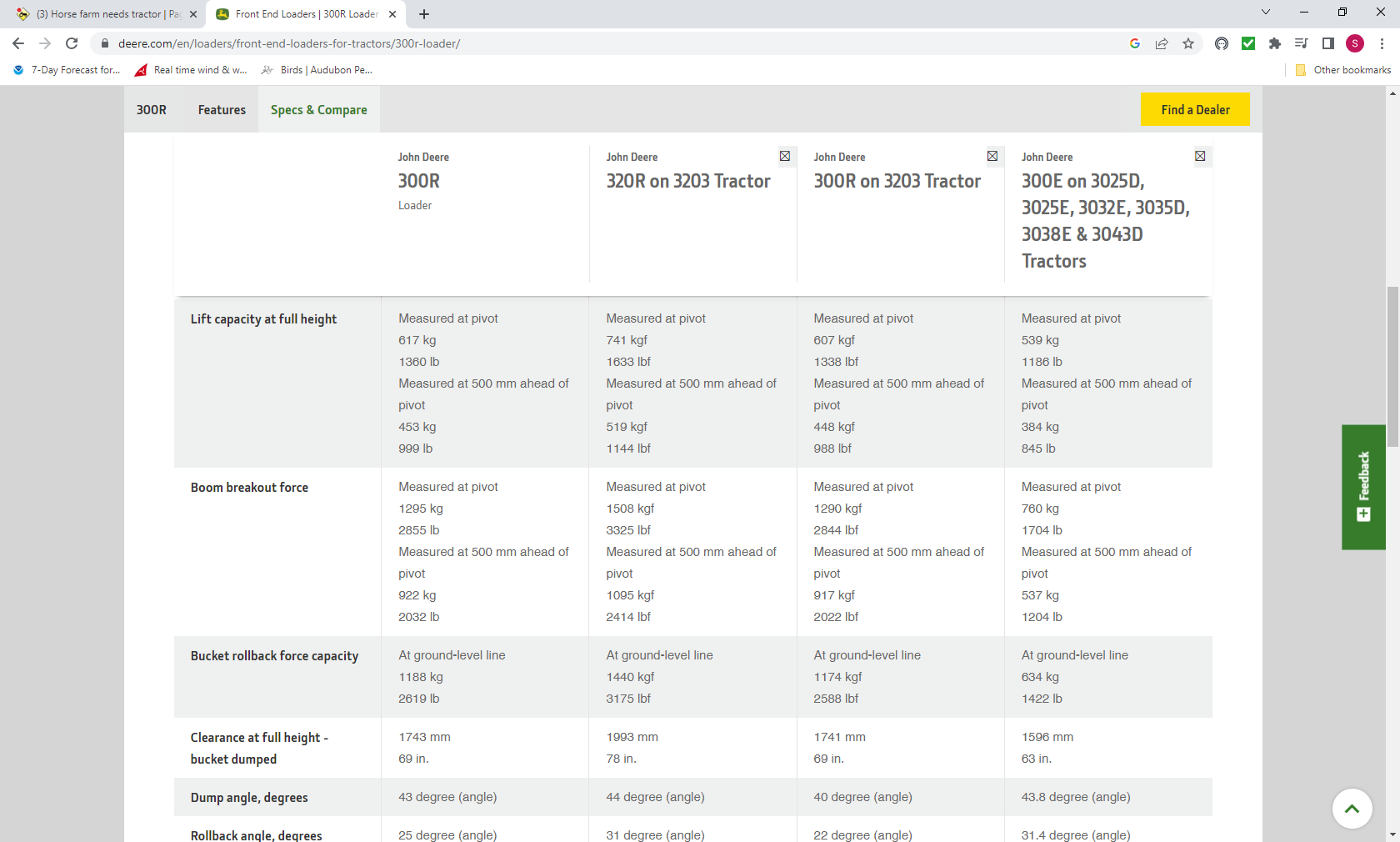The image size is (1400, 842).
Task: Remove 300E on 3025D tractors column
Action: [x=1199, y=156]
